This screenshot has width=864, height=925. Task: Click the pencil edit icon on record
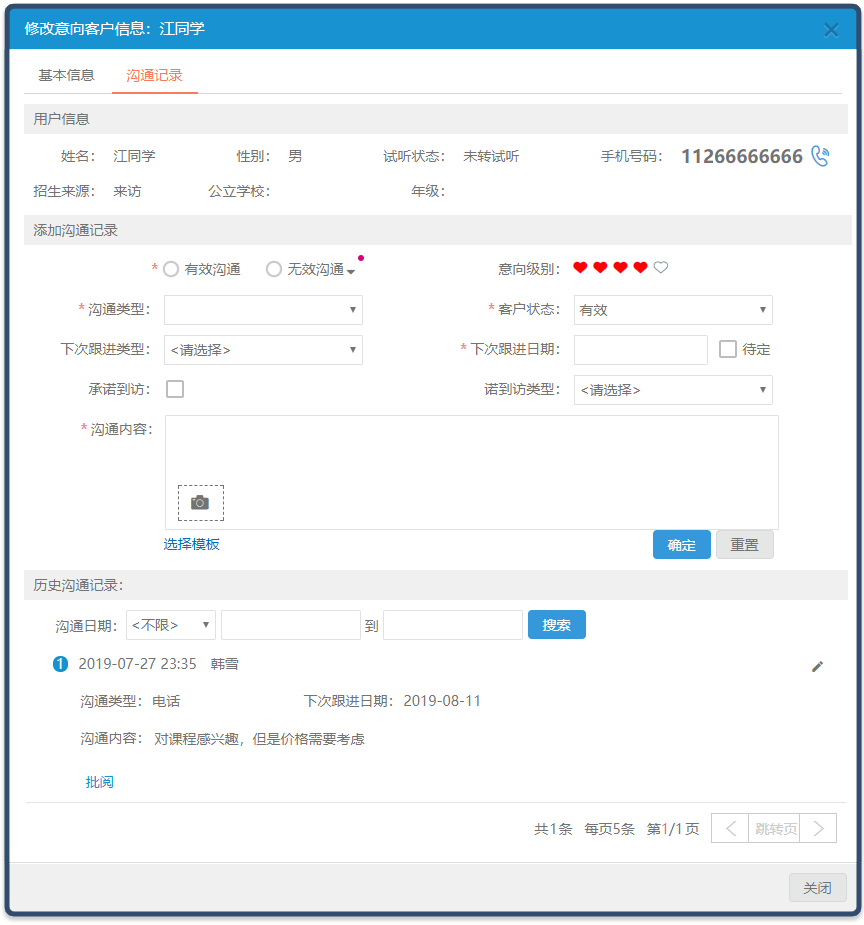817,666
